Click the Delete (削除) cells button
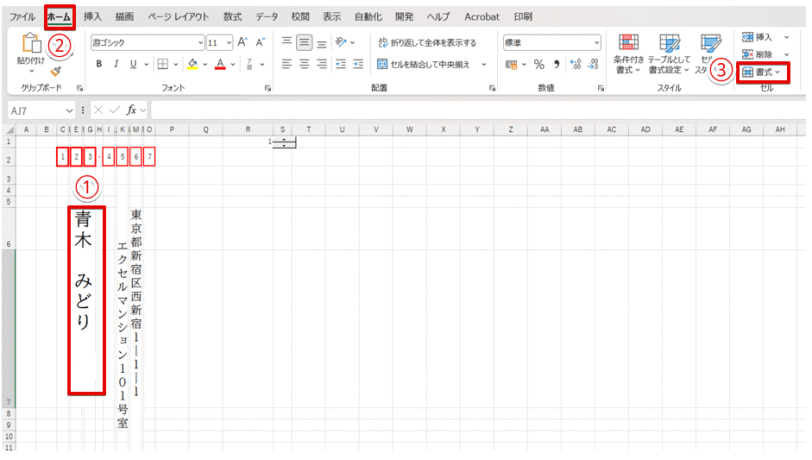 [757, 54]
